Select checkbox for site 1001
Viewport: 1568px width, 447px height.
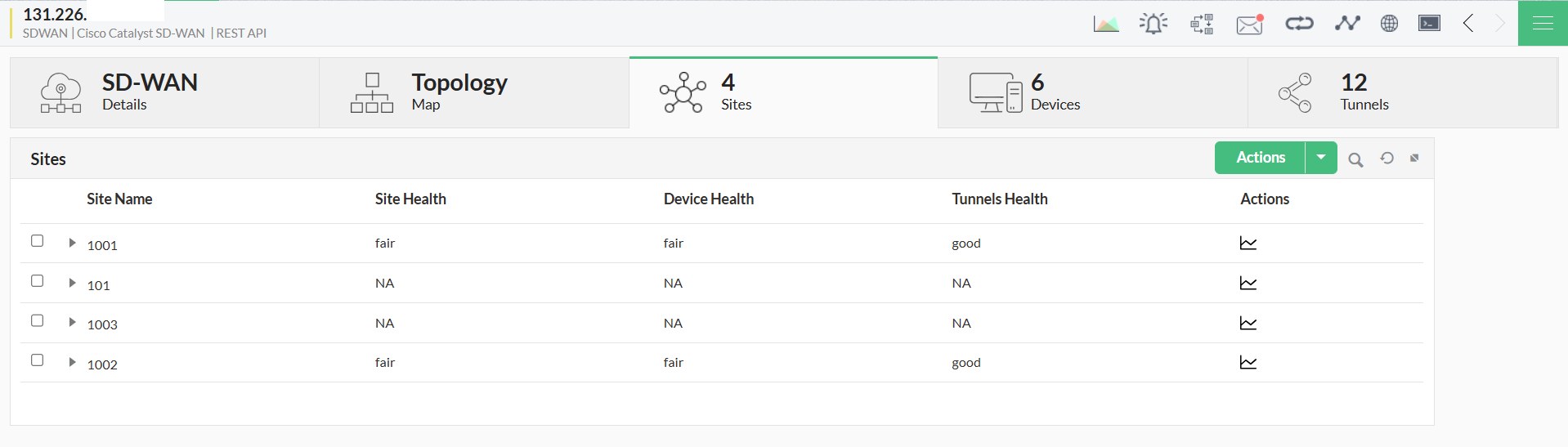(x=38, y=241)
